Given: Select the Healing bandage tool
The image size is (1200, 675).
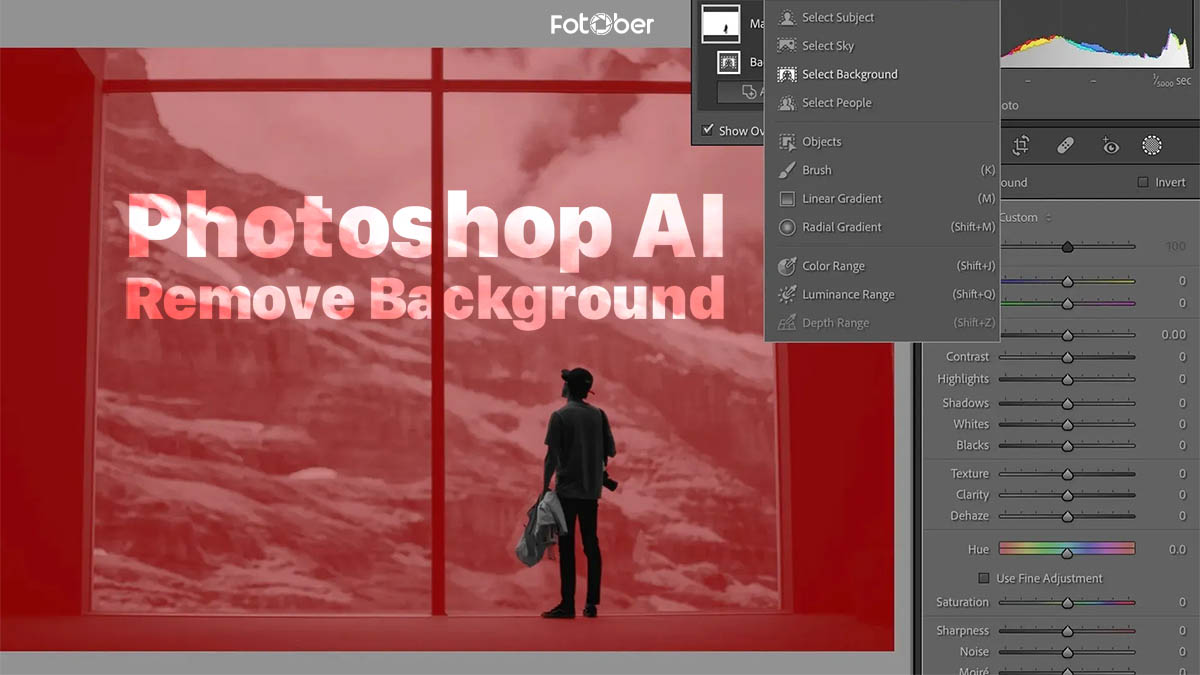Looking at the screenshot, I should pos(1066,146).
